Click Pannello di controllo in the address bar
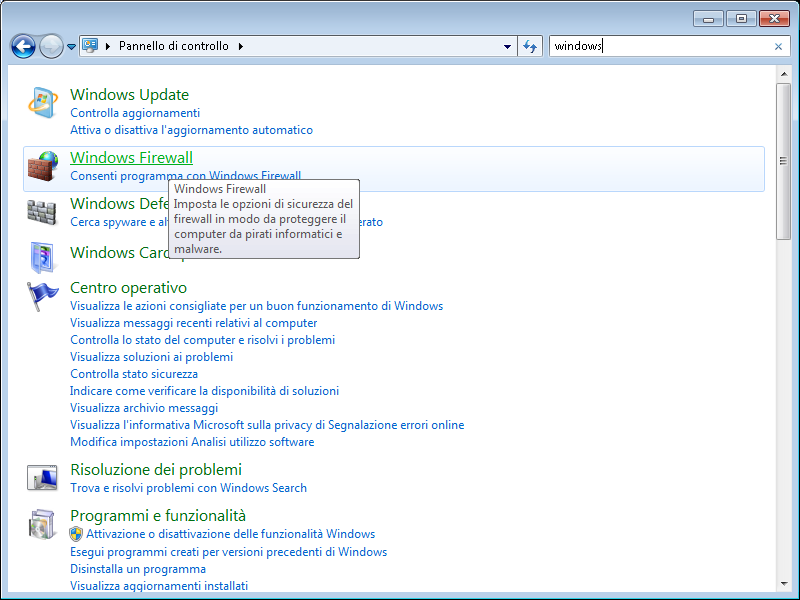Image resolution: width=800 pixels, height=600 pixels. pos(174,46)
